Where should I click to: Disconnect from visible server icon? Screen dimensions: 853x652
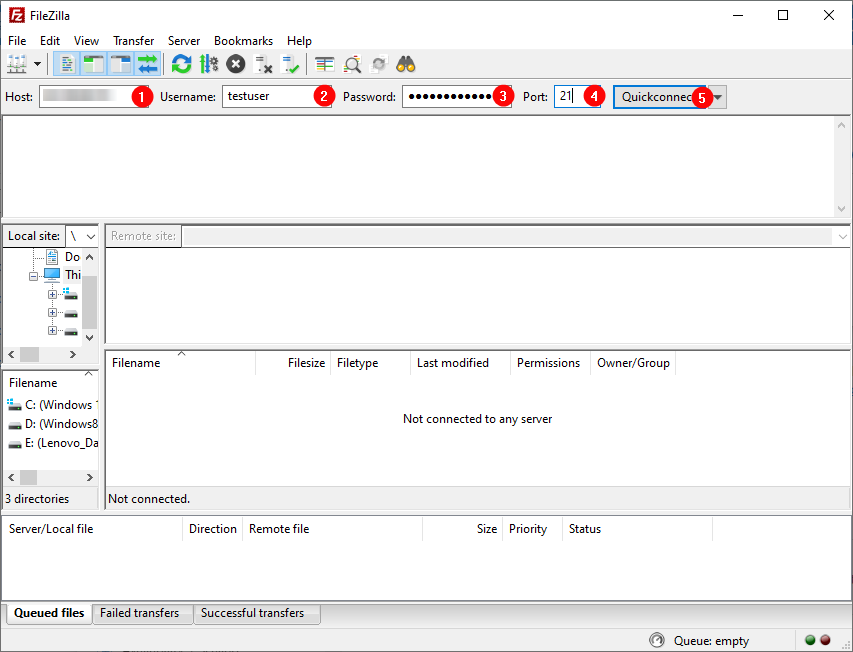(x=263, y=64)
